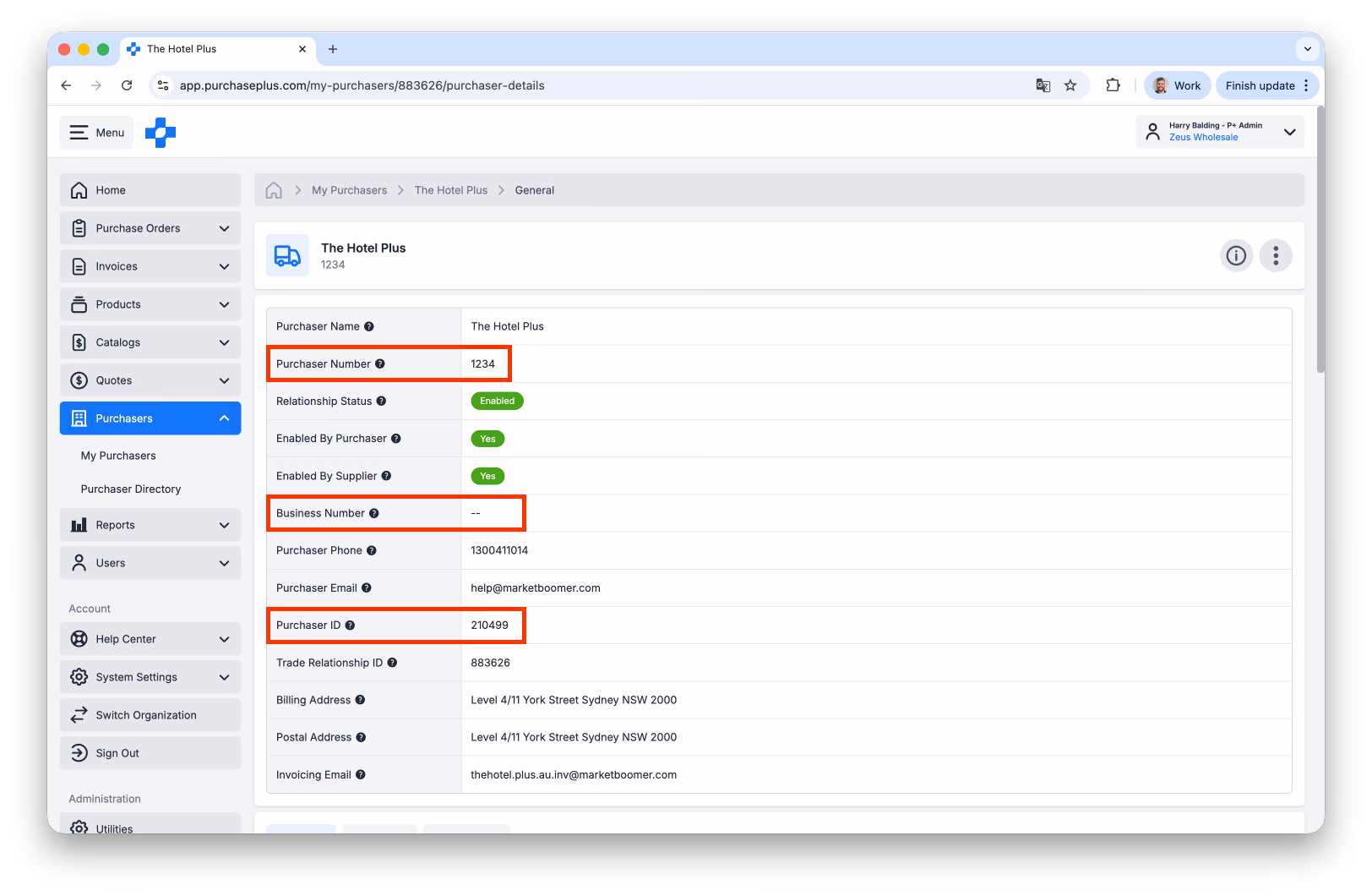The height and width of the screenshot is (896, 1372).
Task: Expand the Products menu
Action: click(x=150, y=304)
